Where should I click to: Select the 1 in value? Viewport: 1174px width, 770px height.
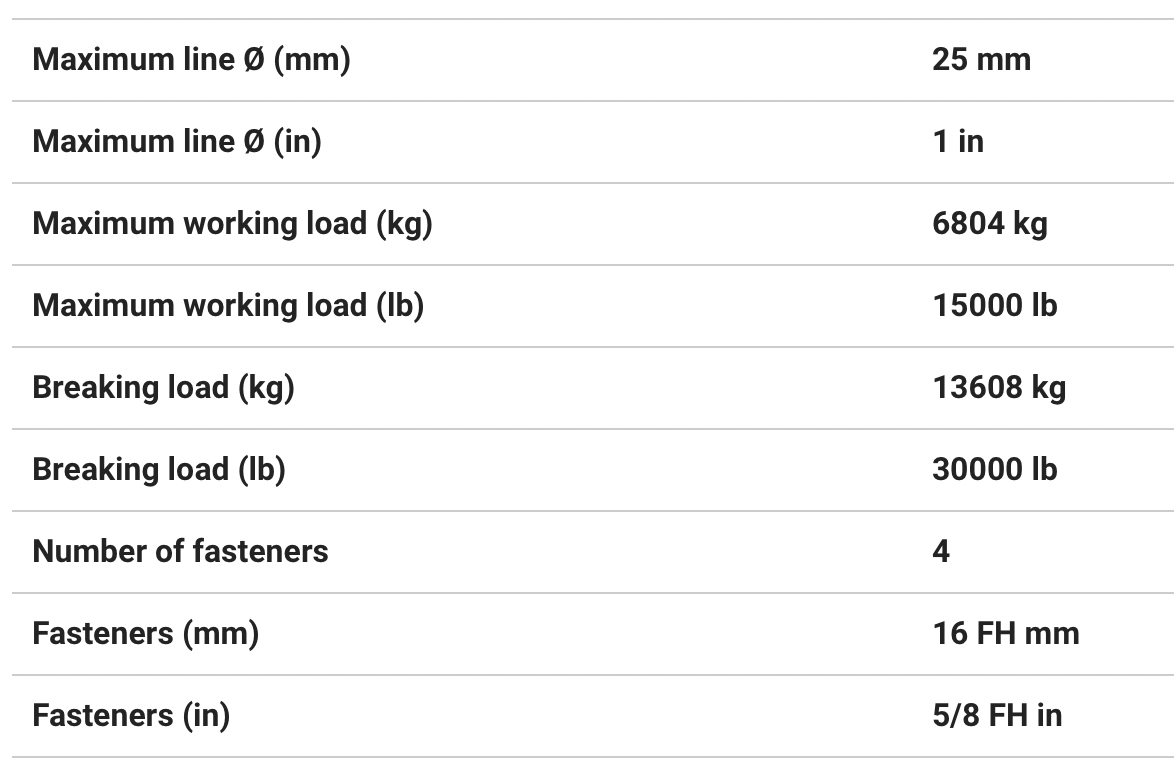(957, 142)
